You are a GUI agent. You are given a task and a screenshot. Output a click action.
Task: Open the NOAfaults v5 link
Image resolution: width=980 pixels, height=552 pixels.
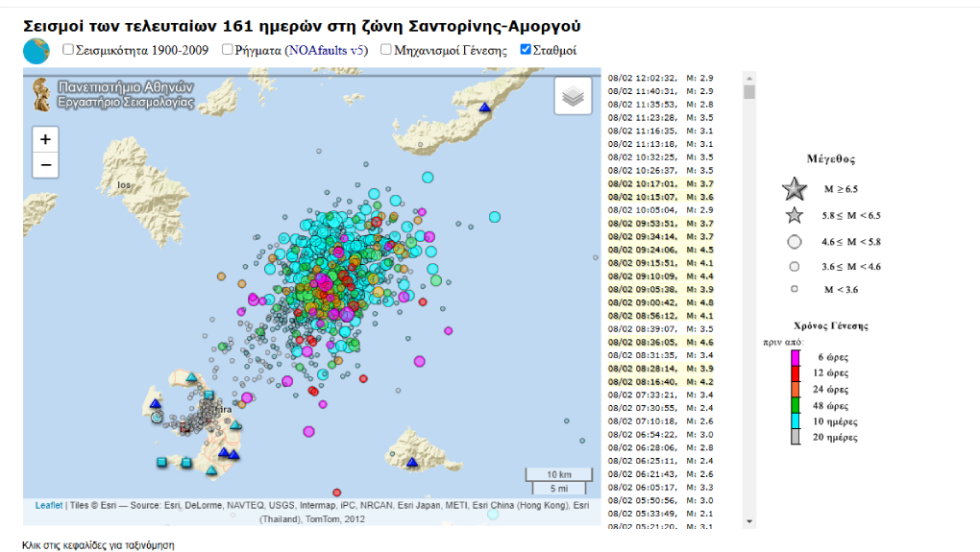coord(324,51)
